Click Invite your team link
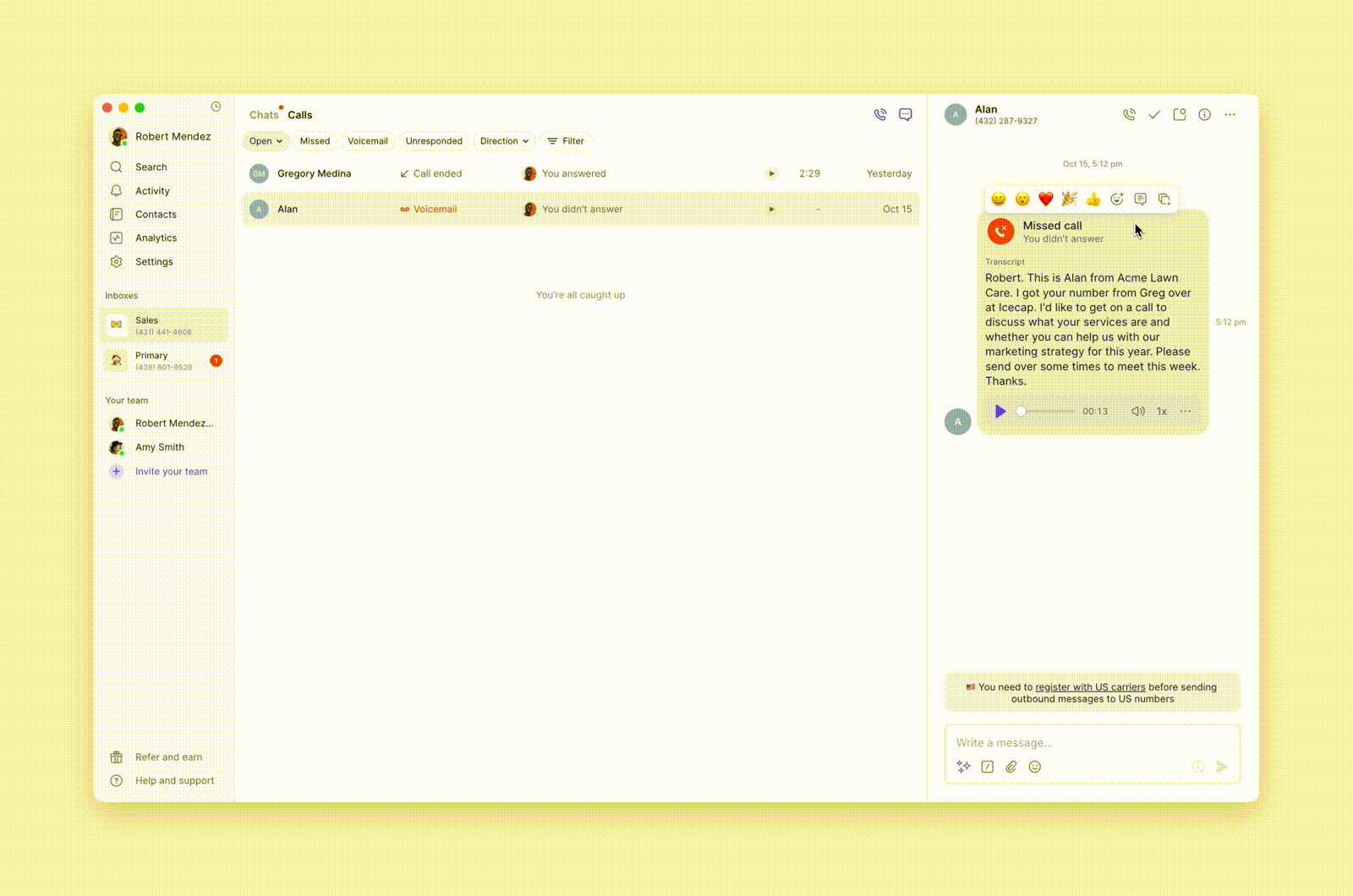Screen dimensions: 1353x896 coord(171,472)
